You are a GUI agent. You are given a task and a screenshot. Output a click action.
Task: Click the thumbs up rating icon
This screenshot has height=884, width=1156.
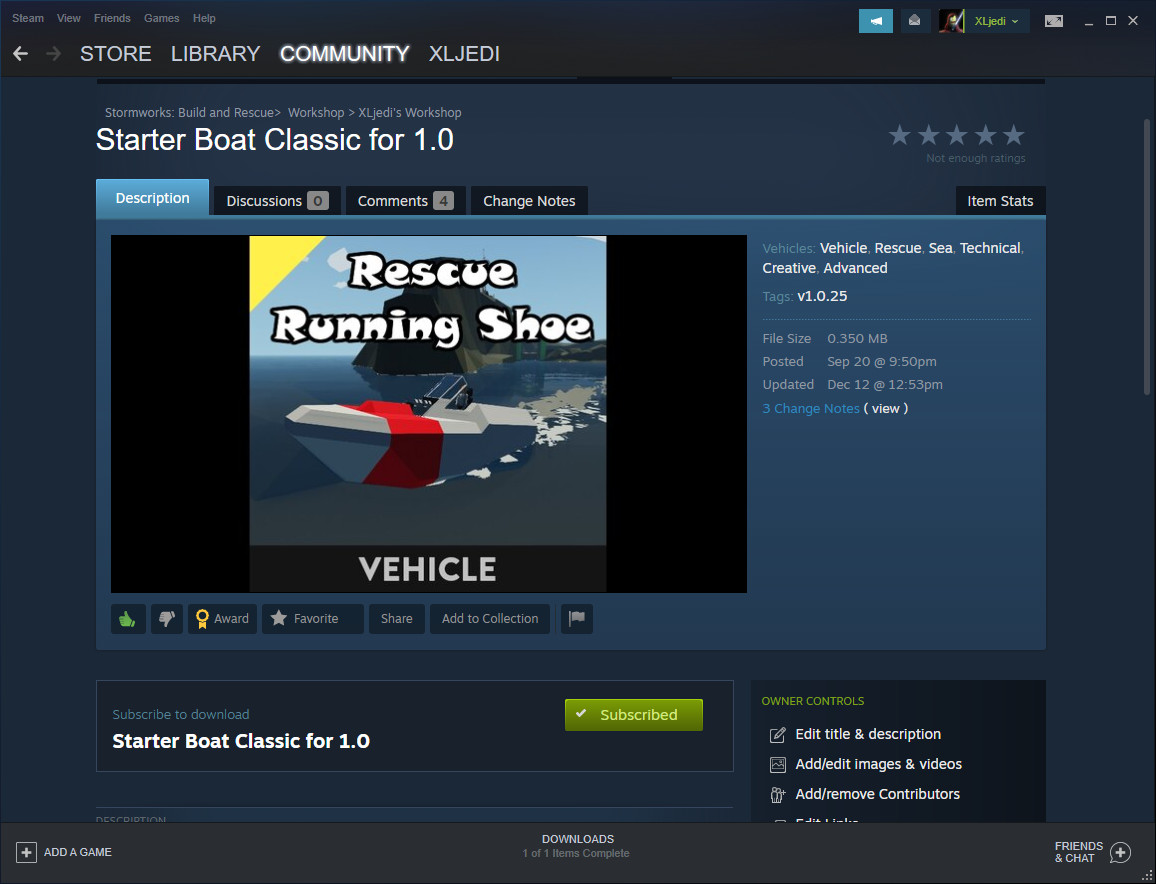point(128,619)
